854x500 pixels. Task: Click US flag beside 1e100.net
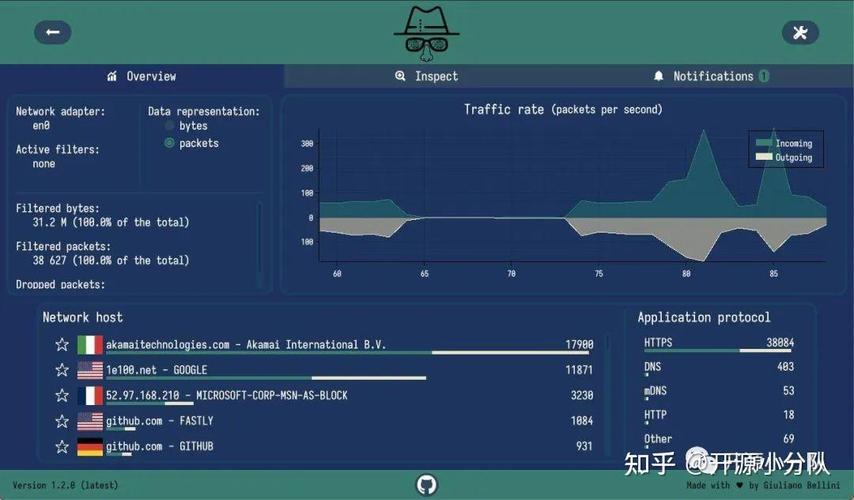coord(90,370)
